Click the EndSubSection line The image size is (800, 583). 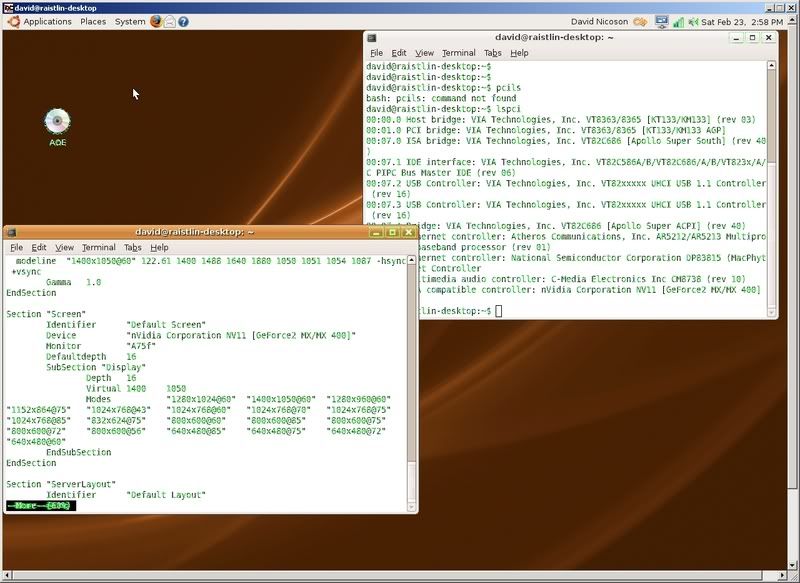tap(79, 452)
